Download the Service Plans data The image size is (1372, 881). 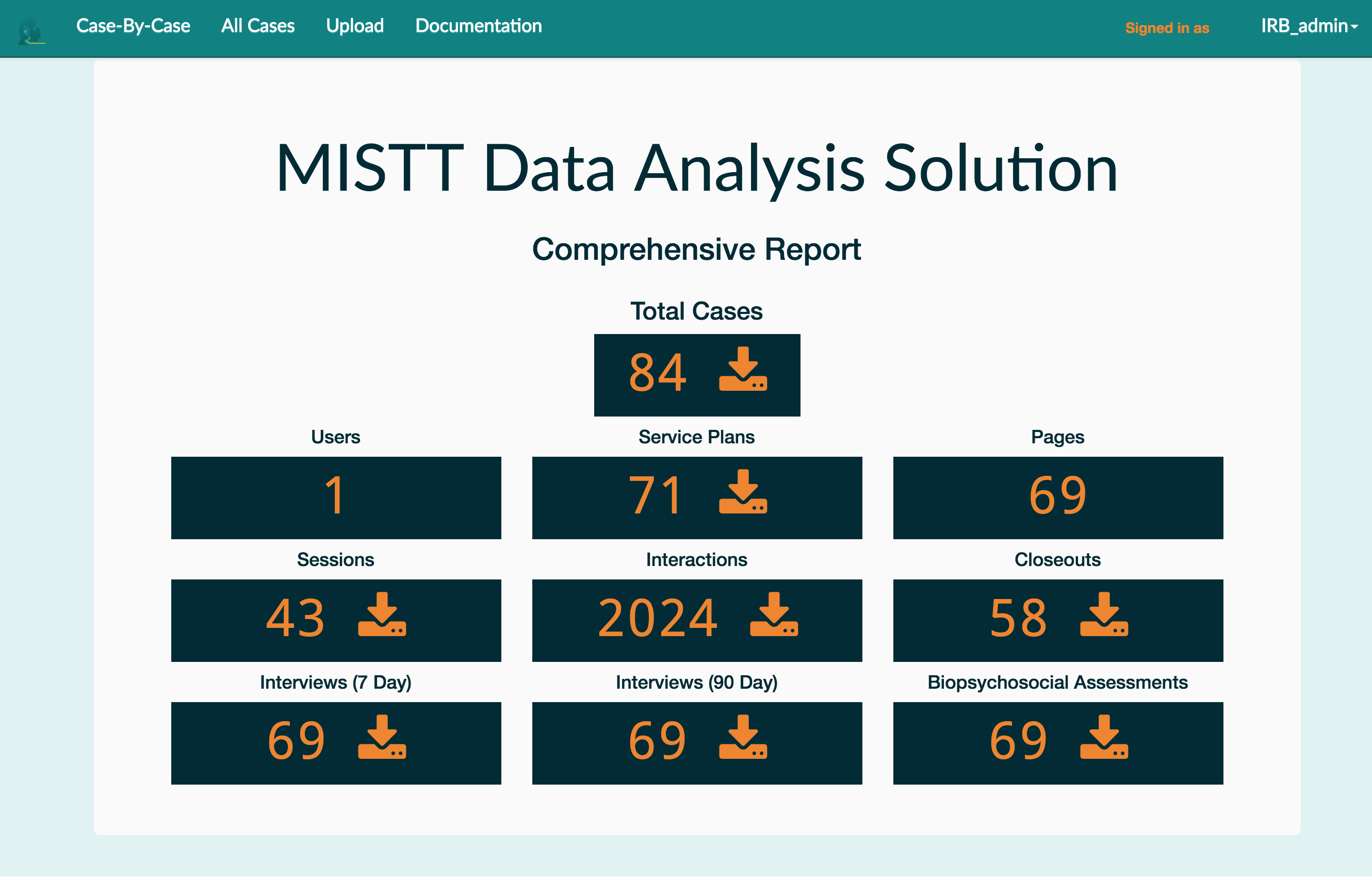(x=743, y=492)
